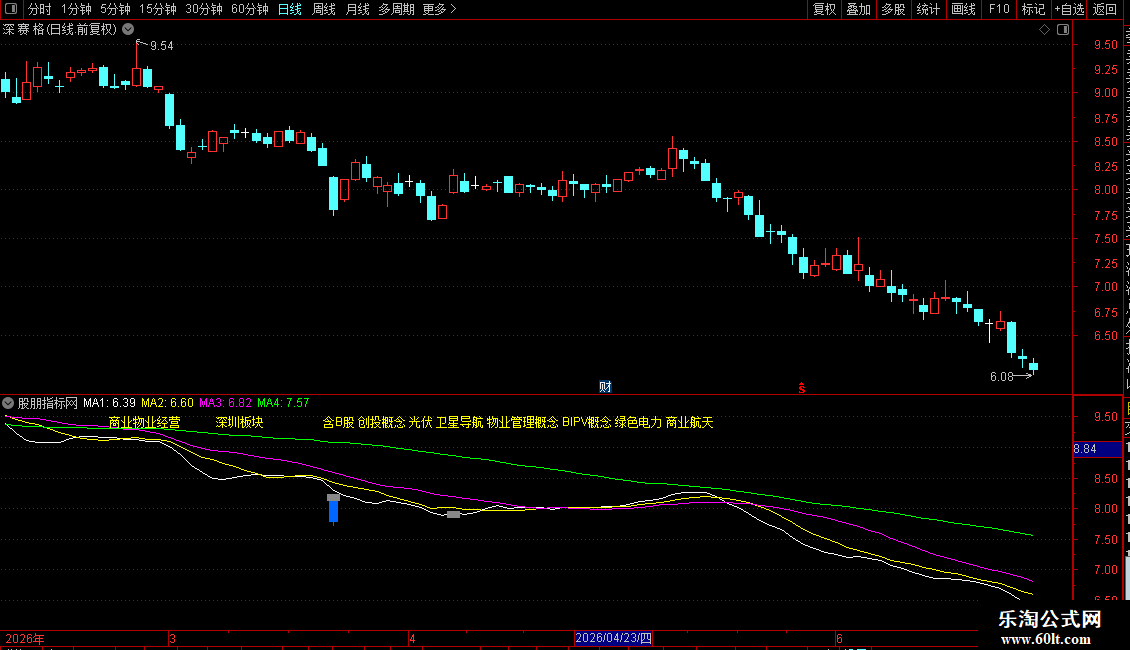
Task: Expand the 更多 periods menu
Action: click(440, 9)
